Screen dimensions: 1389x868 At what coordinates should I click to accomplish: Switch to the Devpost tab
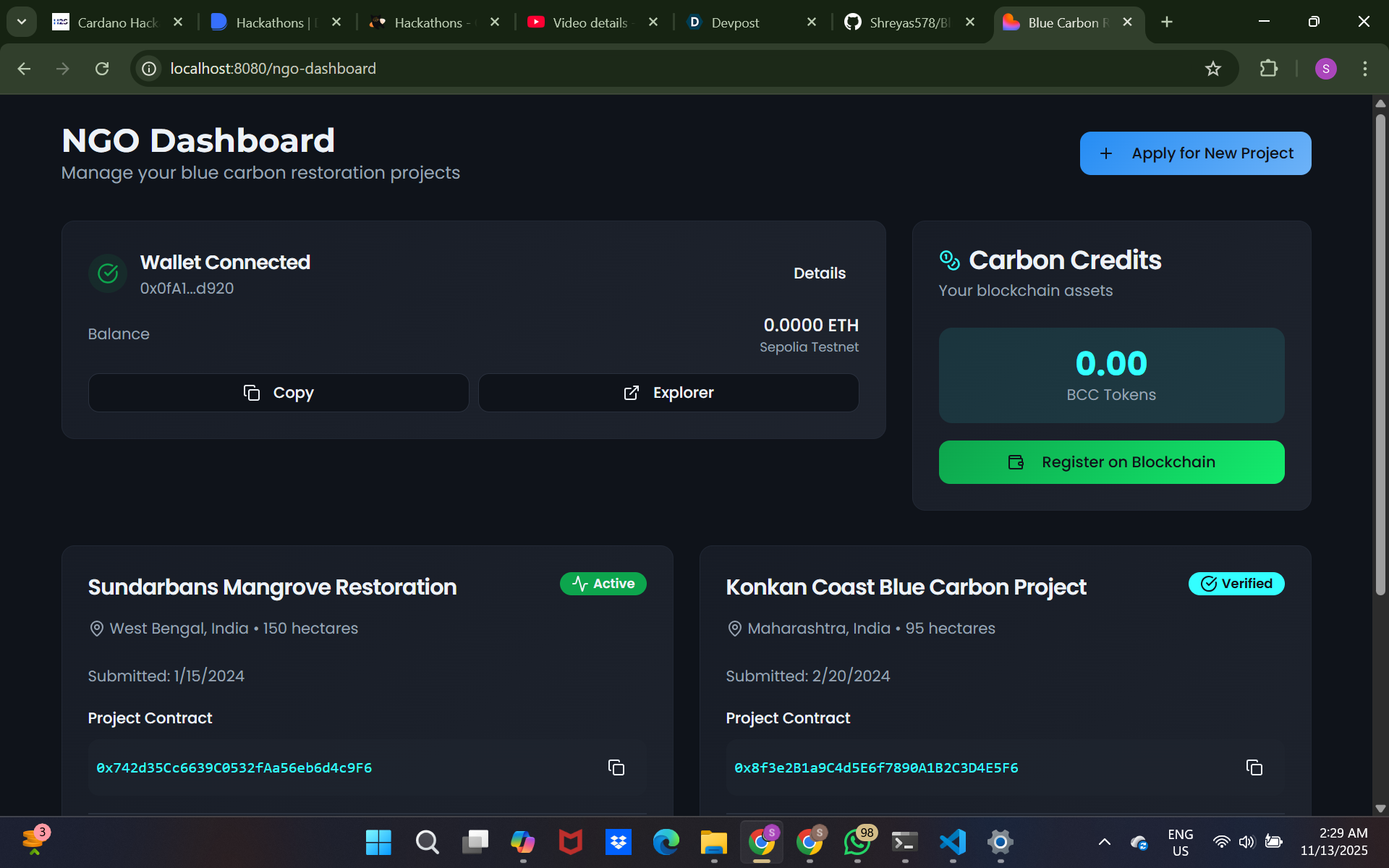tap(735, 22)
